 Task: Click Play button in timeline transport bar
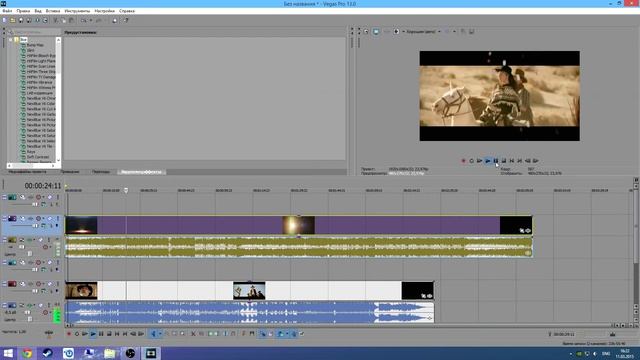point(93,334)
